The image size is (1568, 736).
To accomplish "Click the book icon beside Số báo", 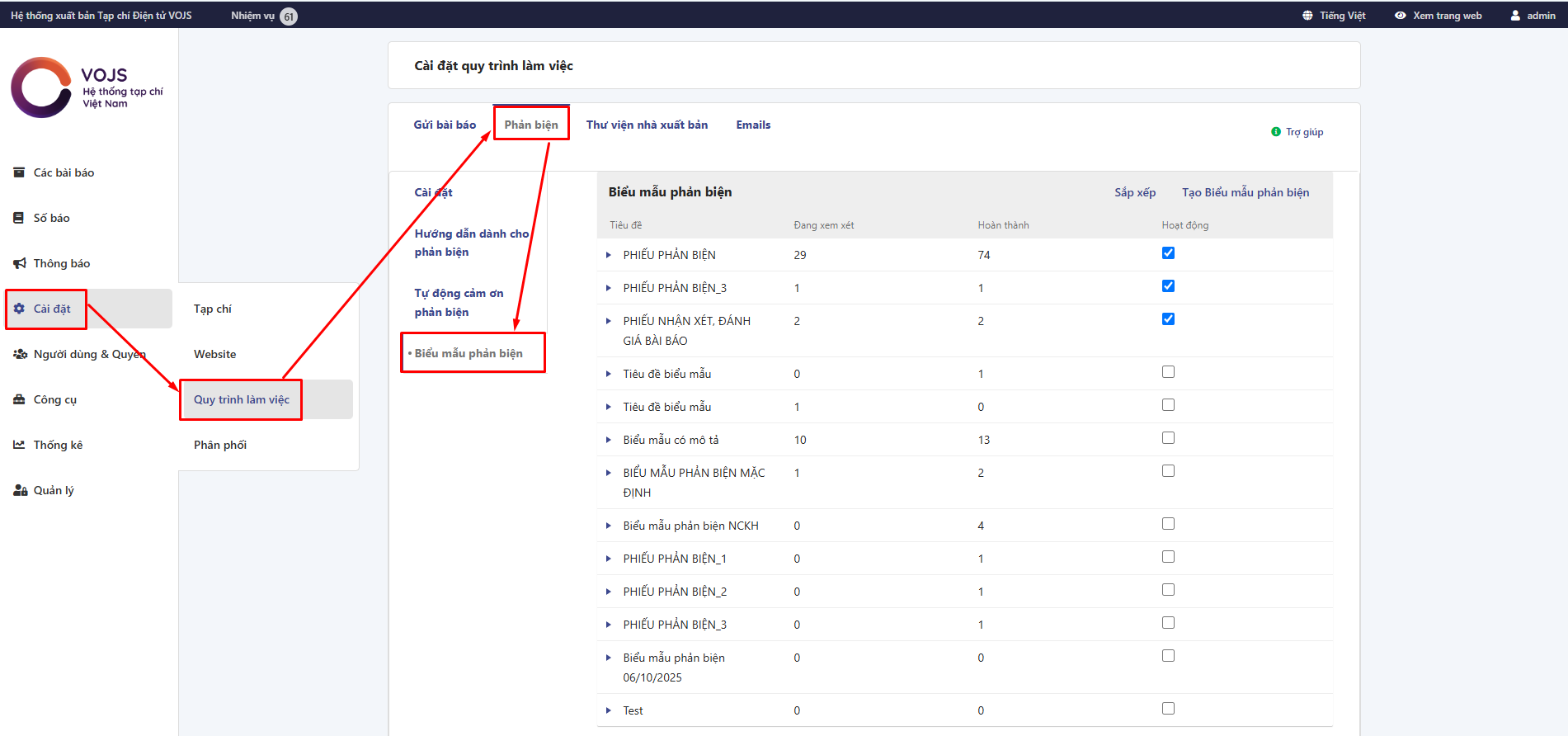I will point(19,218).
